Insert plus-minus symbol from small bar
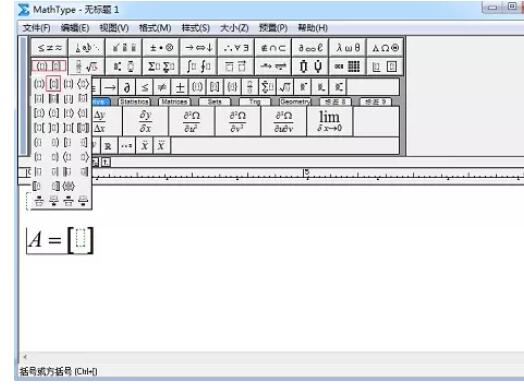Image resolution: width=524 pixels, height=386 pixels. point(180,87)
